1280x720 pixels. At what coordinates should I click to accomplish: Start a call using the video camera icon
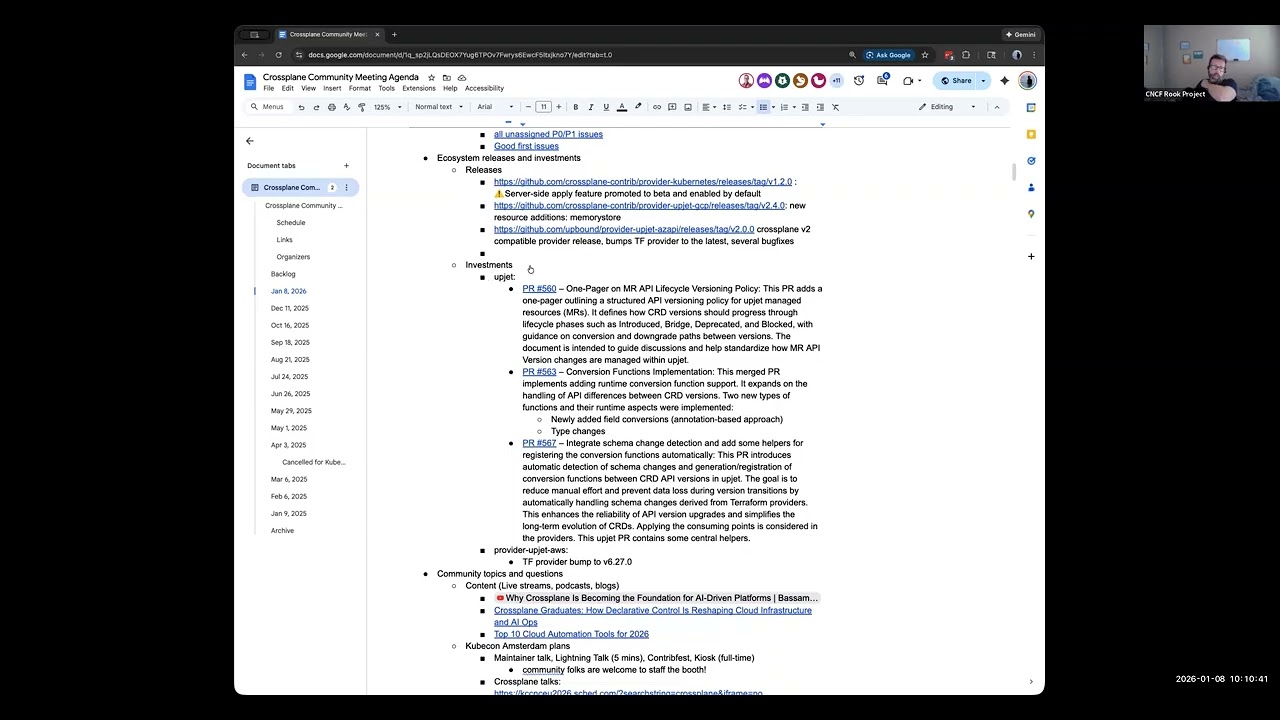click(910, 81)
